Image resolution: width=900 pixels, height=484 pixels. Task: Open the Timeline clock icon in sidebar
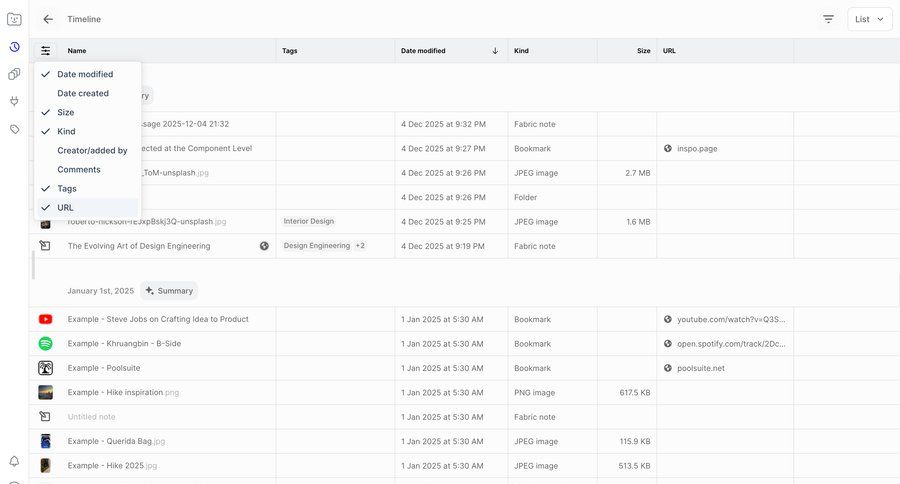coord(14,47)
